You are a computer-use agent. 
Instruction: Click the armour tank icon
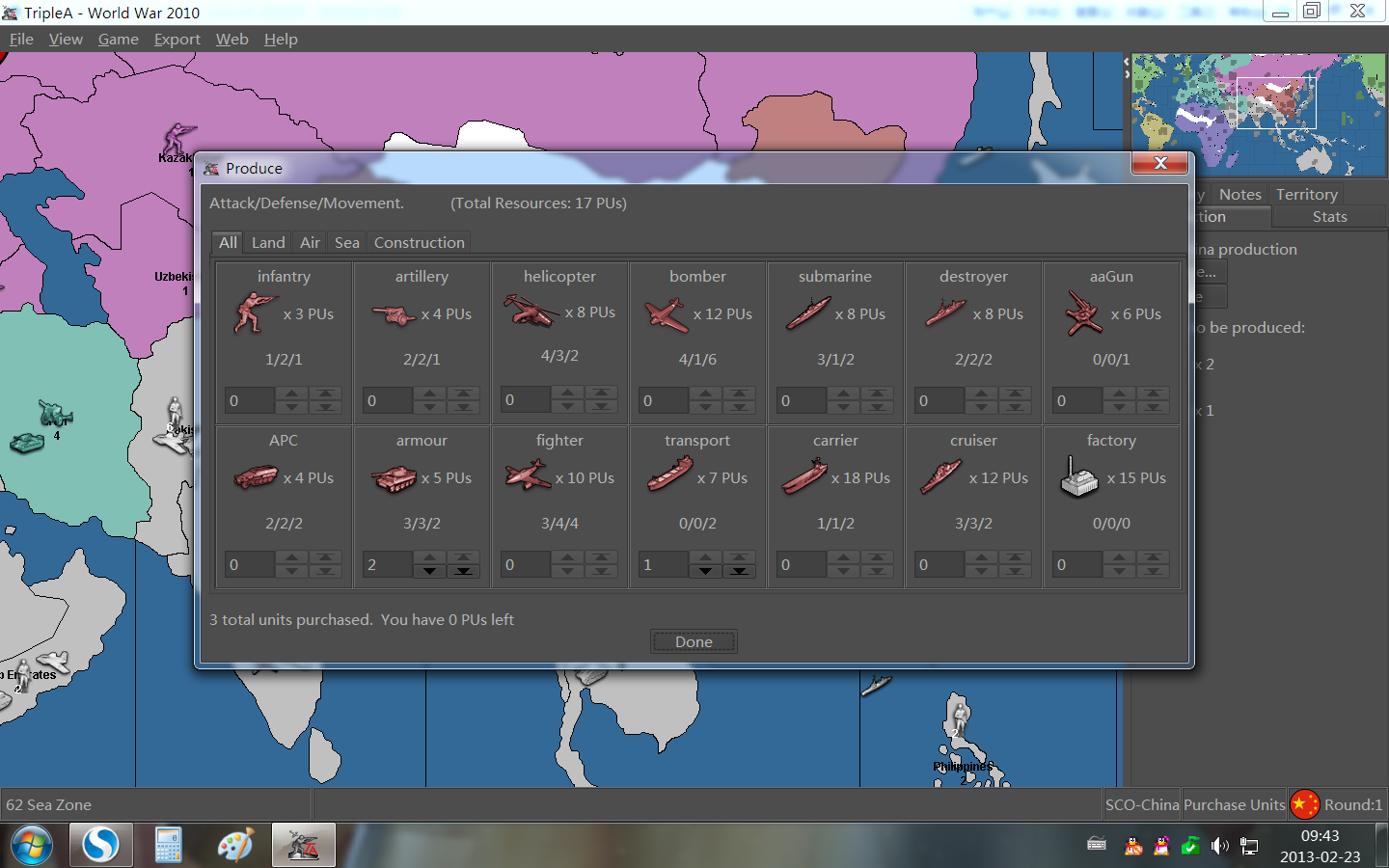click(394, 478)
